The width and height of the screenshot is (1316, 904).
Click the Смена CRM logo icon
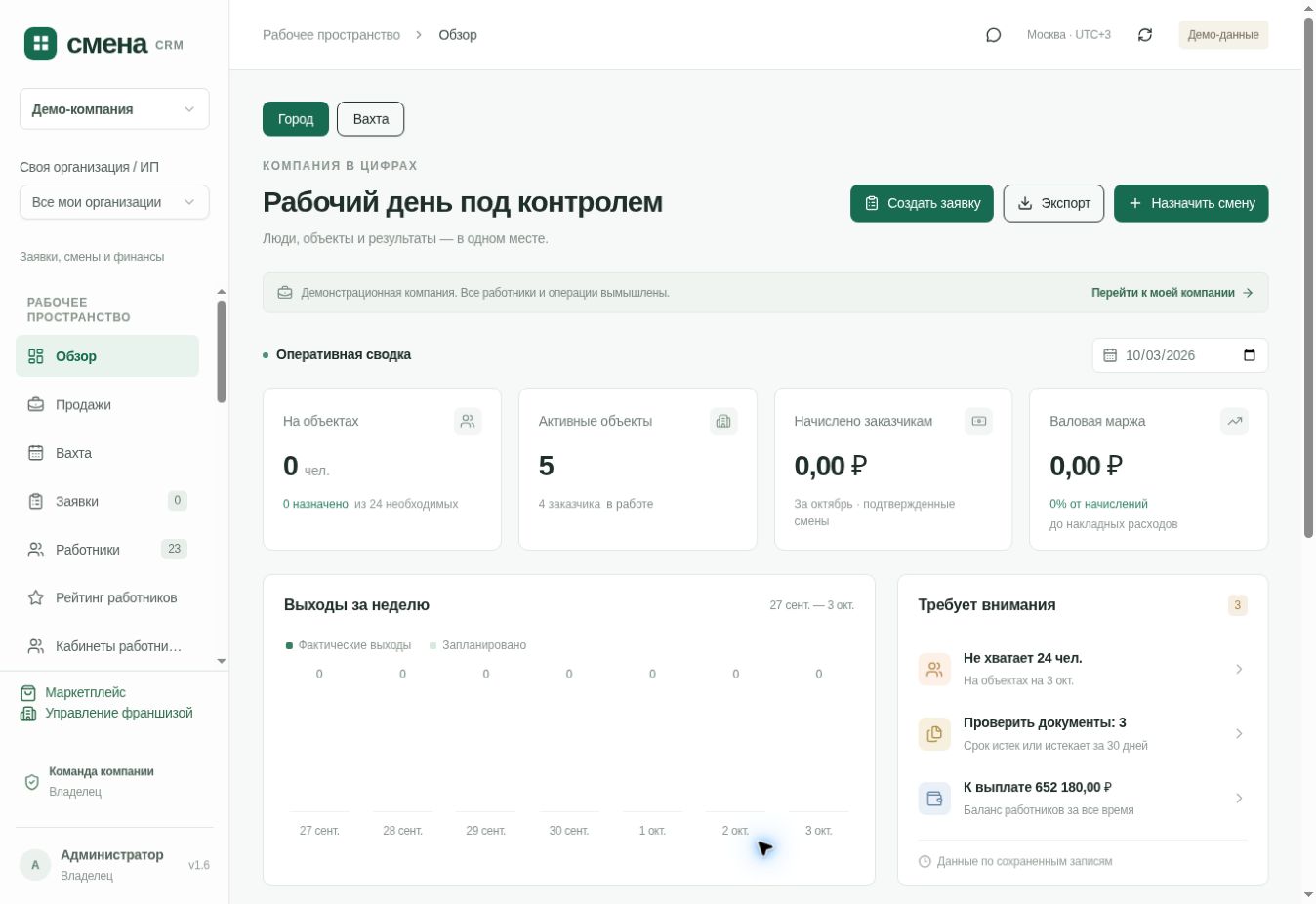[41, 43]
